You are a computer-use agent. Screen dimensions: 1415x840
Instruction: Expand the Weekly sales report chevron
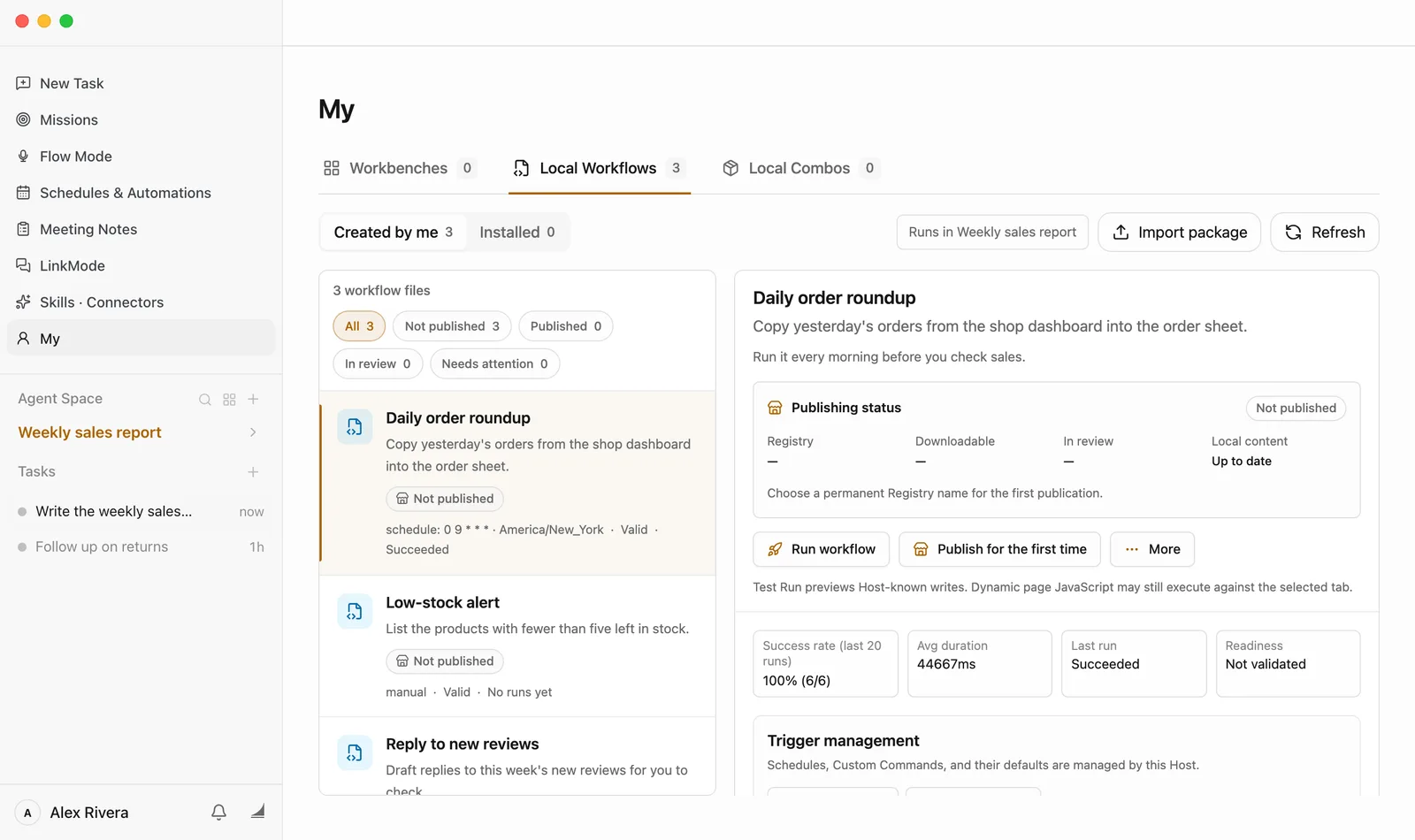(253, 432)
